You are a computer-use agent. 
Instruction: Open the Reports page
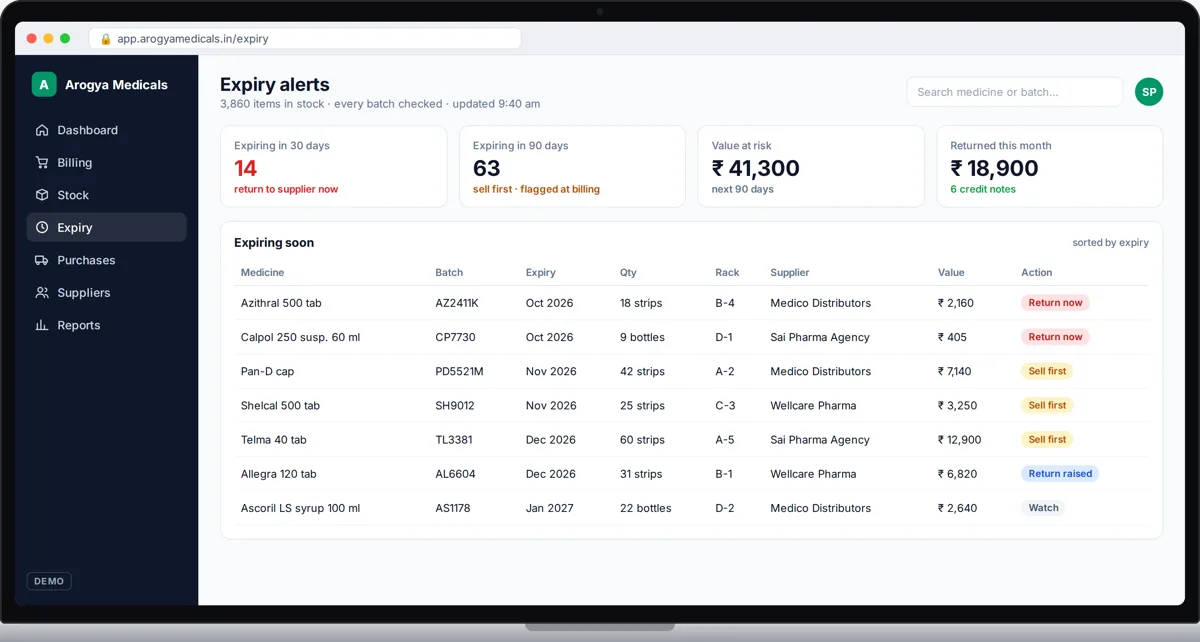point(106,325)
